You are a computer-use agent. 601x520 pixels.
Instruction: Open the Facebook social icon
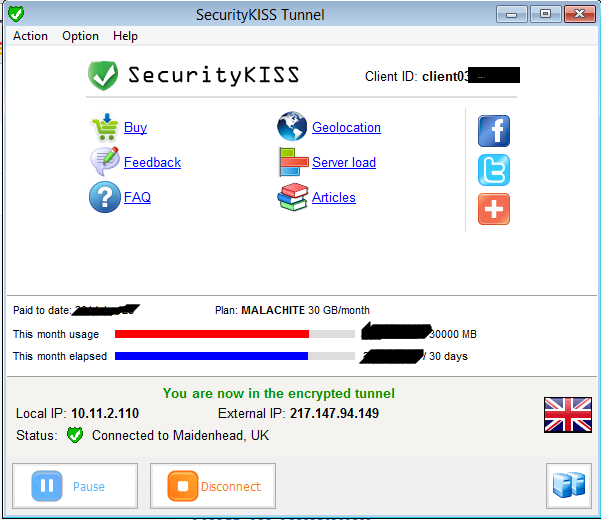coord(494,131)
